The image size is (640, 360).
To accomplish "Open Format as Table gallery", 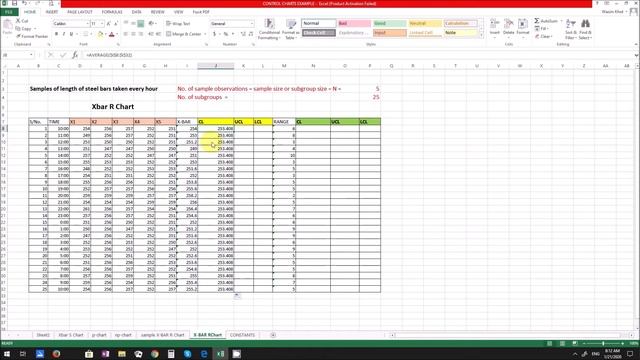I will (291, 29).
